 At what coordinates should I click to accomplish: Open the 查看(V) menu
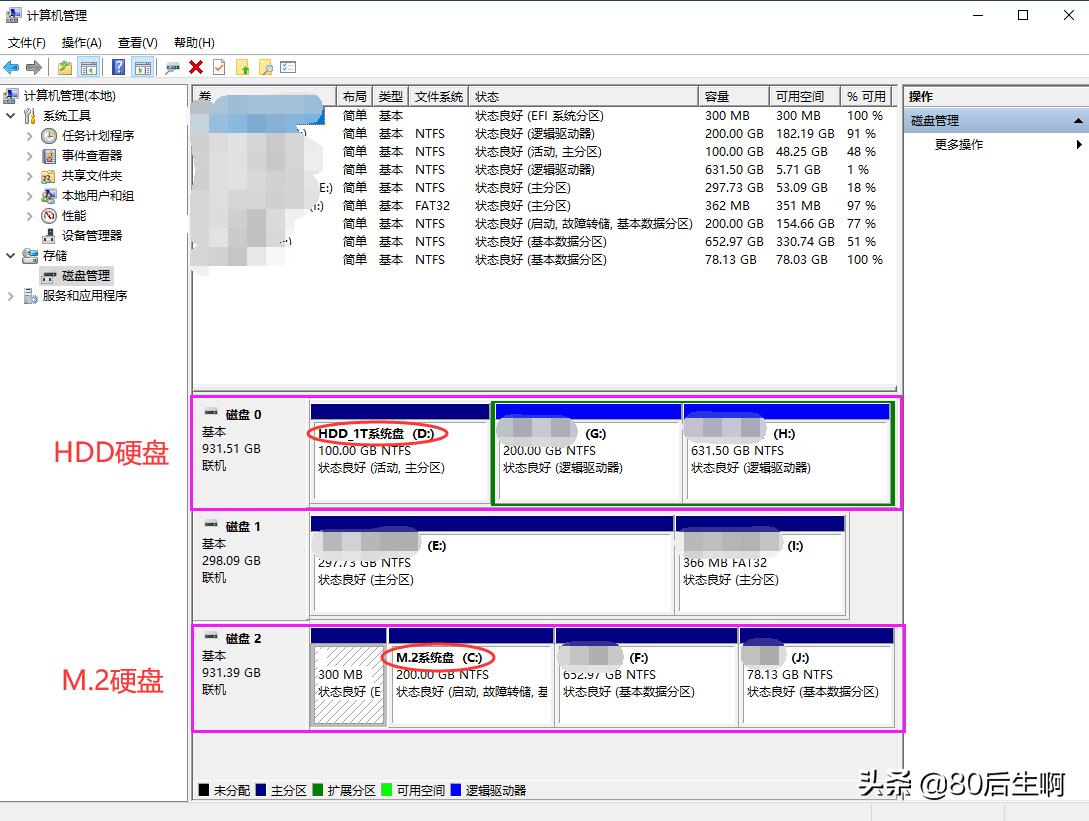(137, 42)
